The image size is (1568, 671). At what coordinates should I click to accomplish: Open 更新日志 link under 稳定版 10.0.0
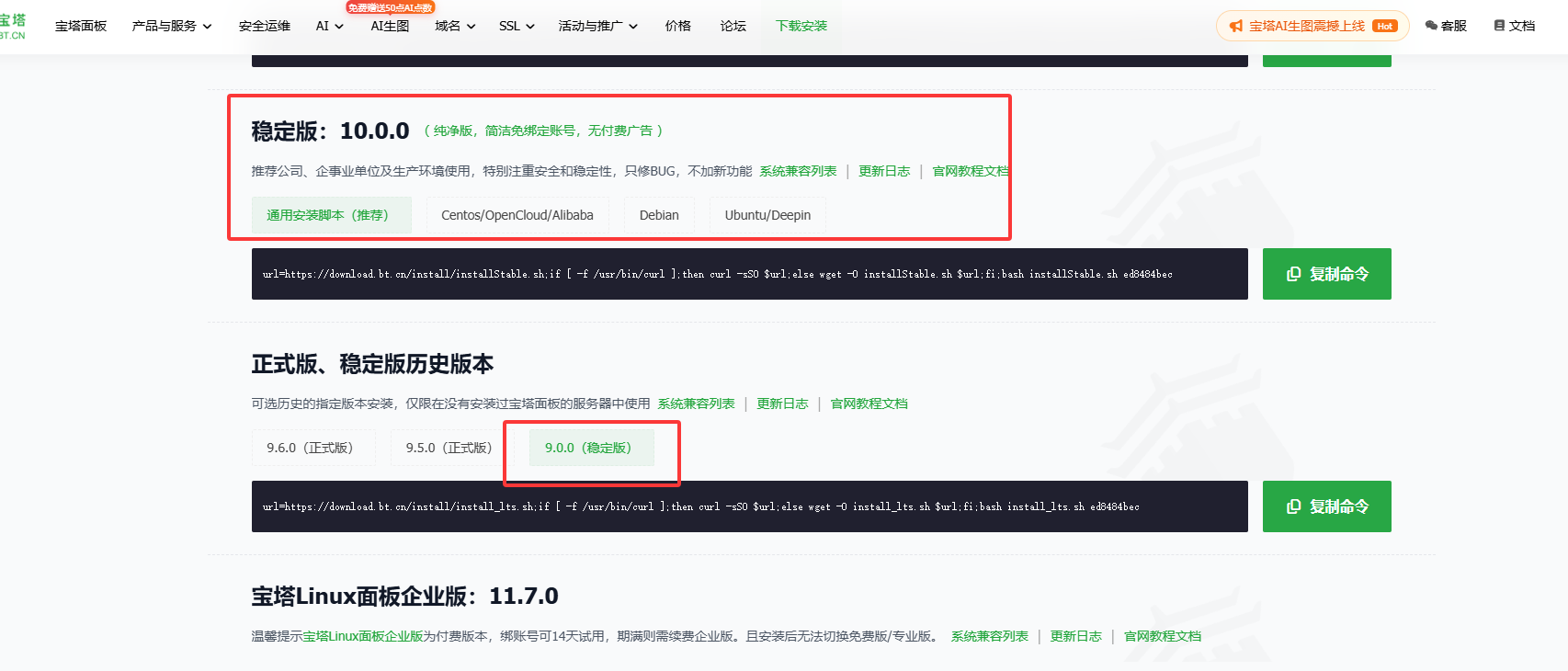click(884, 171)
